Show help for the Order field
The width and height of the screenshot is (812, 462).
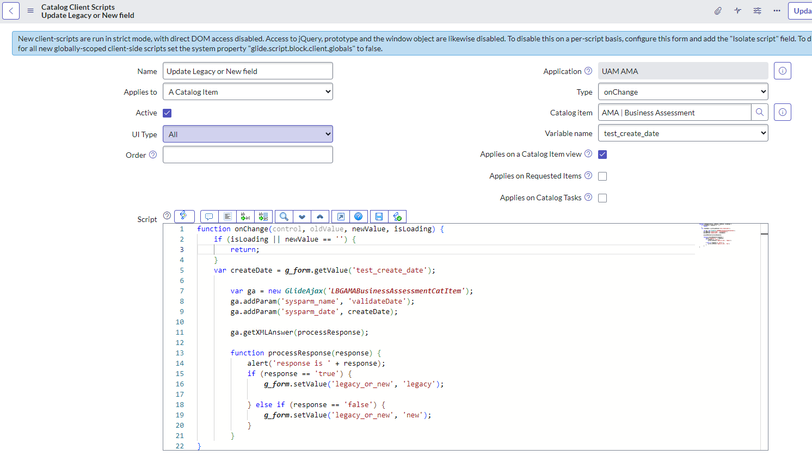coord(153,155)
